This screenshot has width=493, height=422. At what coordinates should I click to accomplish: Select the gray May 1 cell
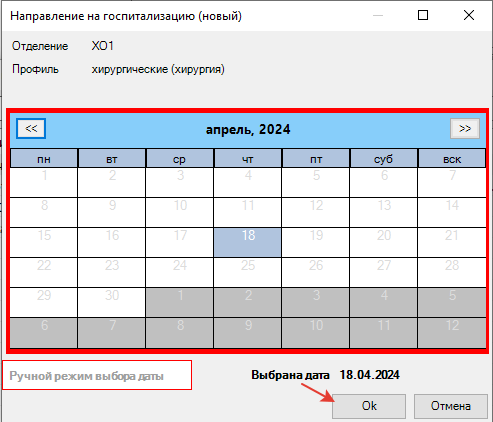(x=180, y=302)
